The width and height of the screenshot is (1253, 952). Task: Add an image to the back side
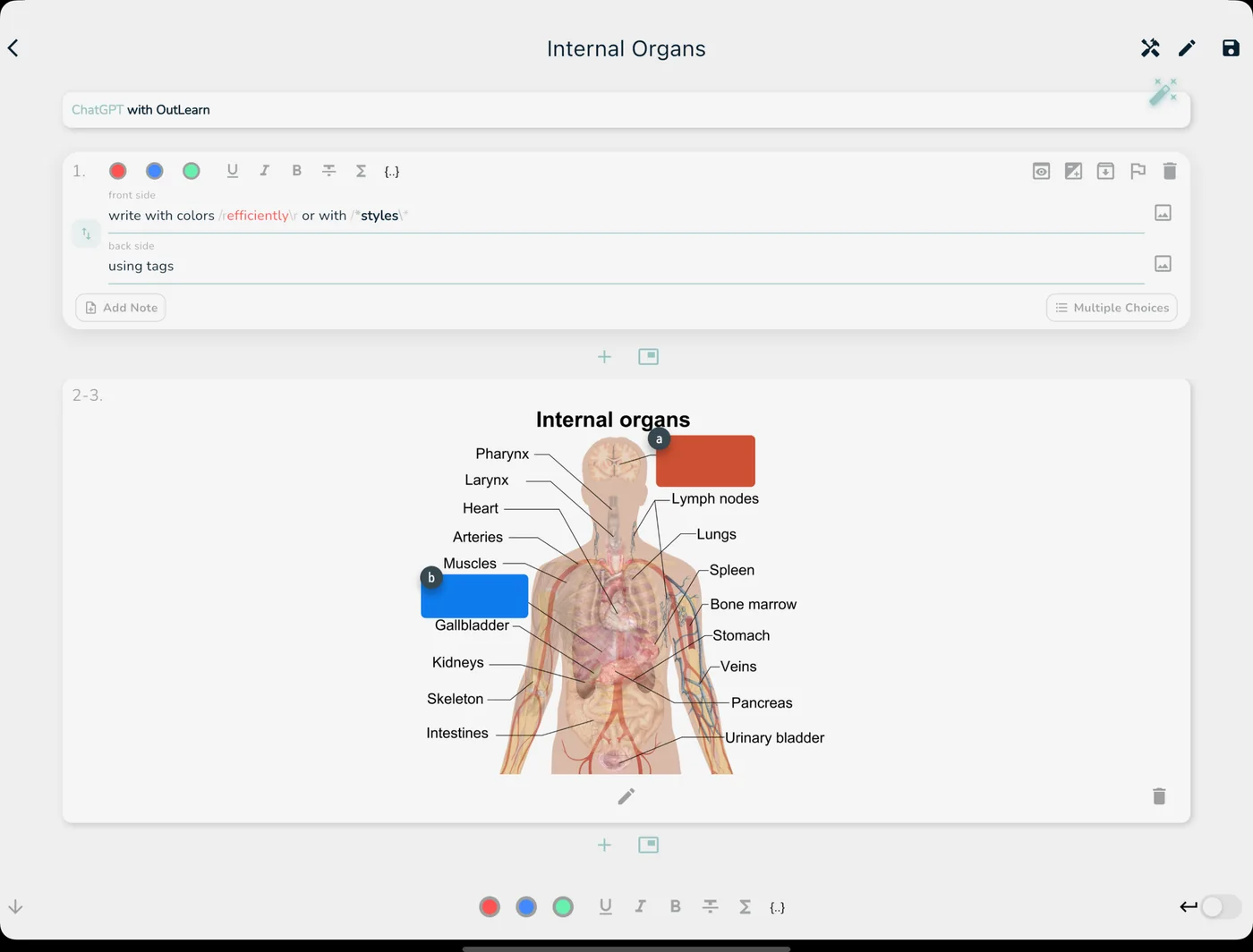click(1163, 264)
